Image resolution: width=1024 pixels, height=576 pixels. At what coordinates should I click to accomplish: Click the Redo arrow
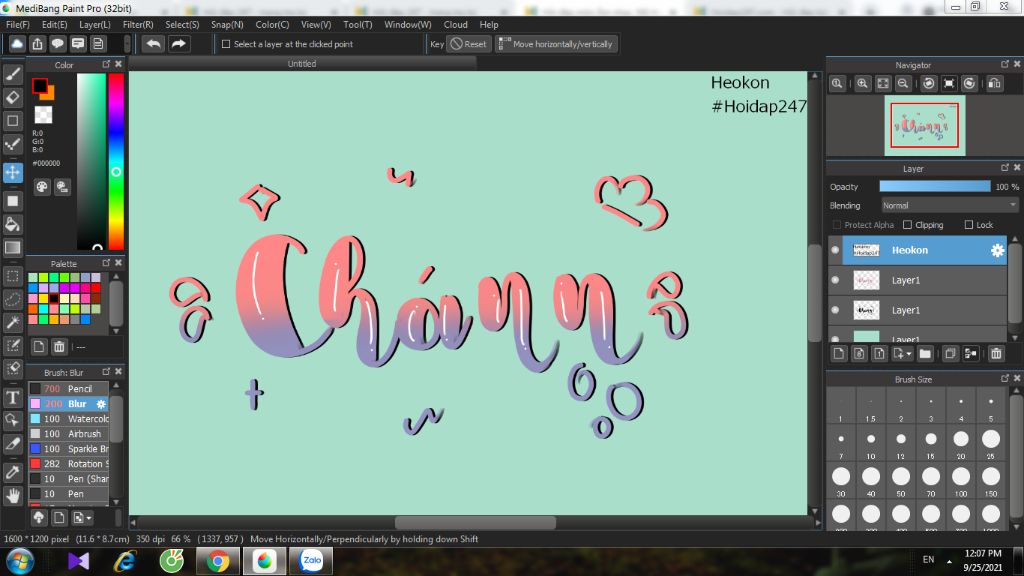pyautogui.click(x=178, y=44)
